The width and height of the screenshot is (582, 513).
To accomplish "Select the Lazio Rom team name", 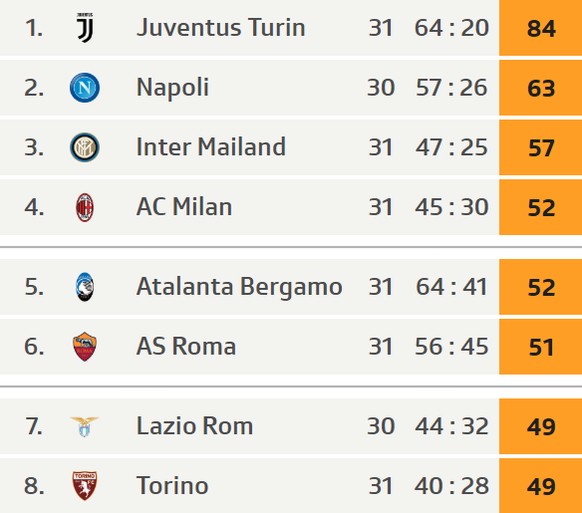I will click(x=194, y=426).
